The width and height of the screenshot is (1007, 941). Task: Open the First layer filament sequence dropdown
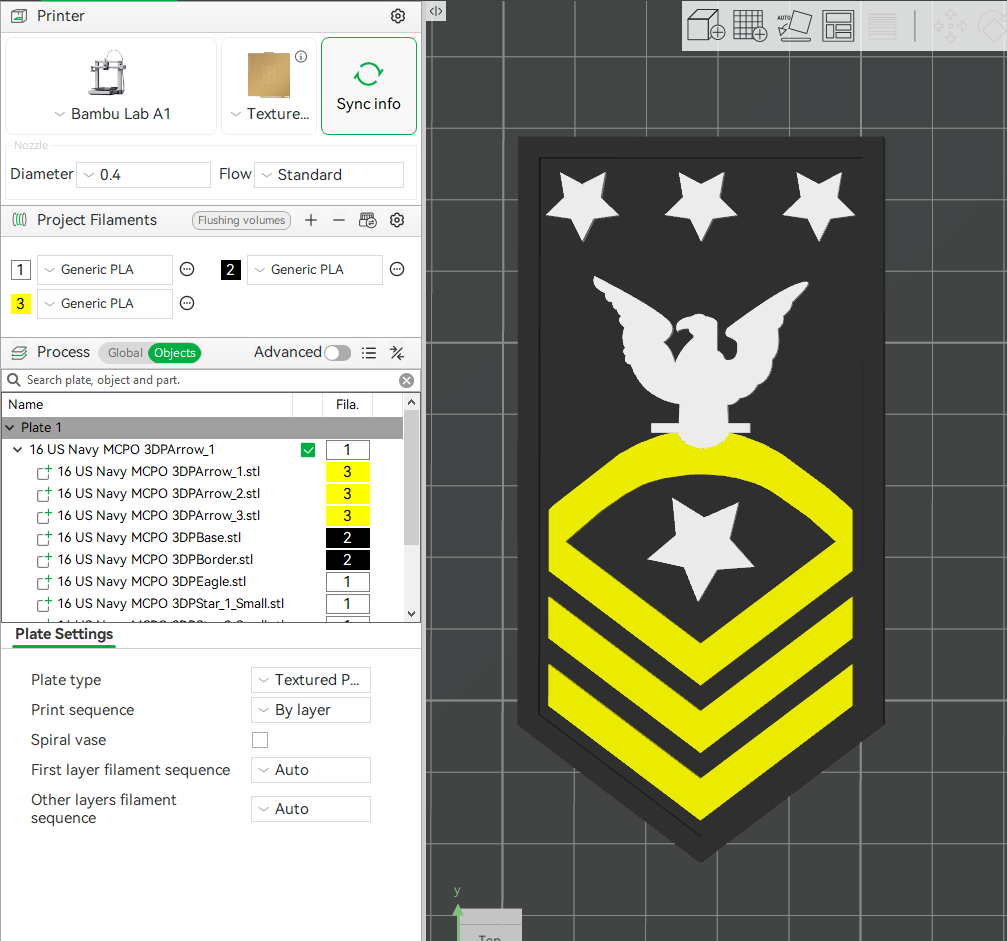pos(310,770)
